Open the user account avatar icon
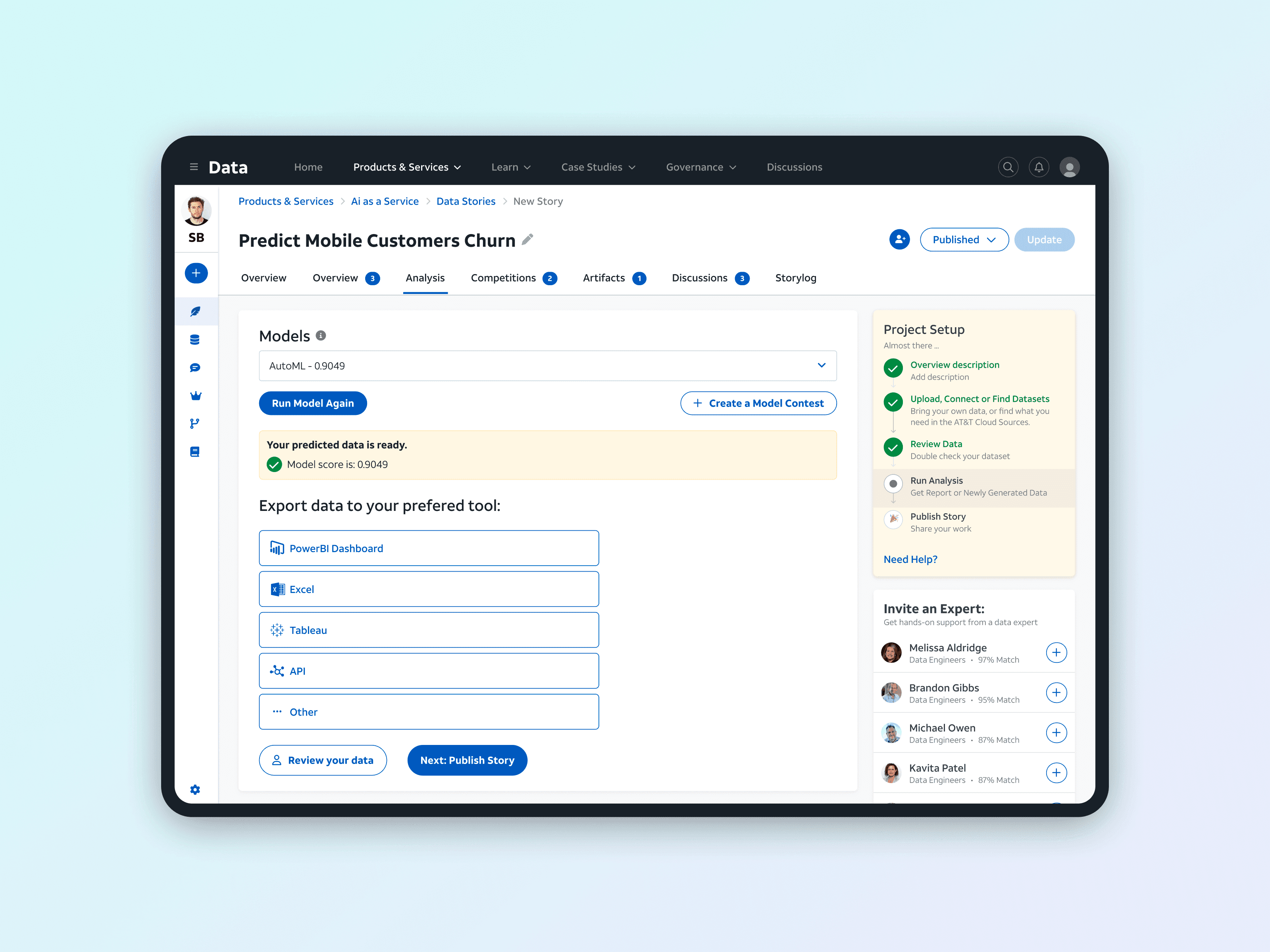The width and height of the screenshot is (1270, 952). tap(1069, 167)
